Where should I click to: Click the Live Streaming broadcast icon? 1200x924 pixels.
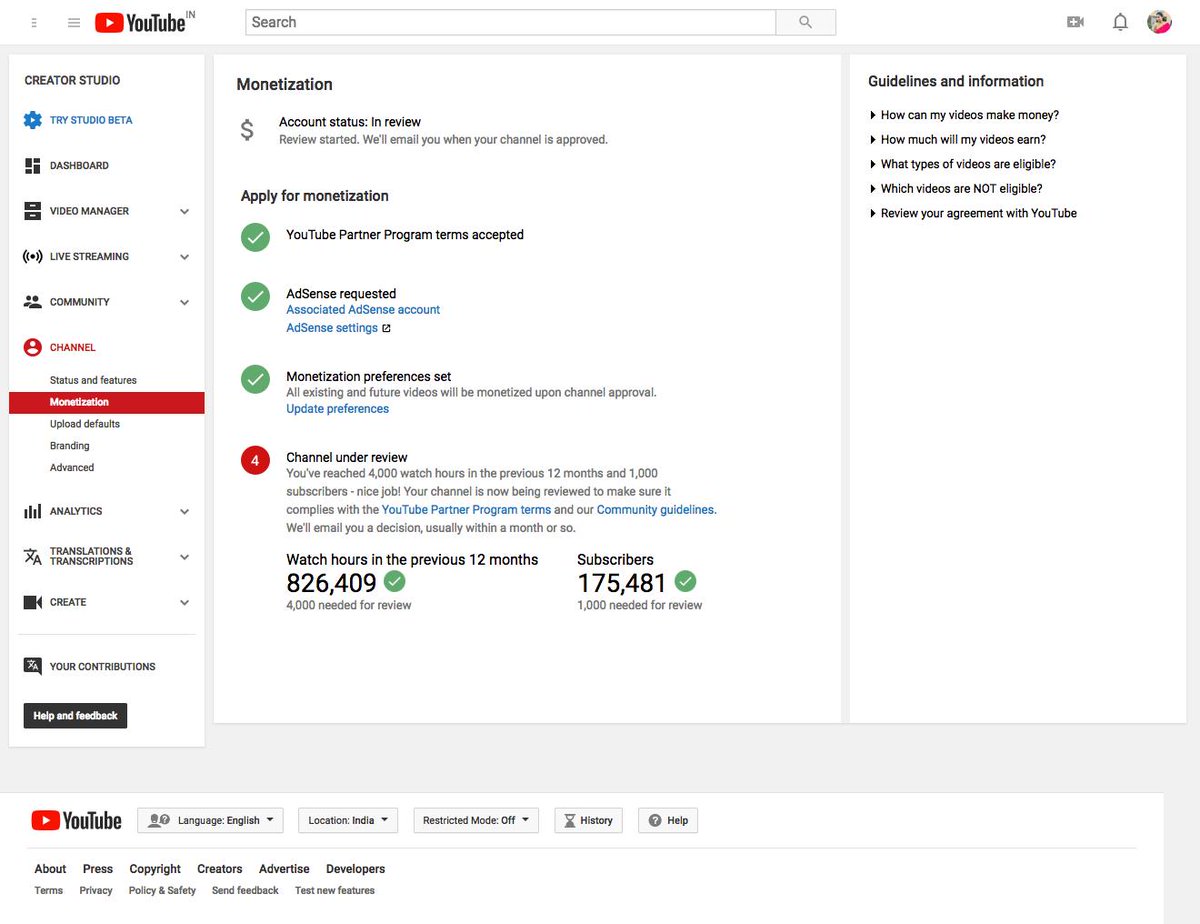[x=33, y=257]
